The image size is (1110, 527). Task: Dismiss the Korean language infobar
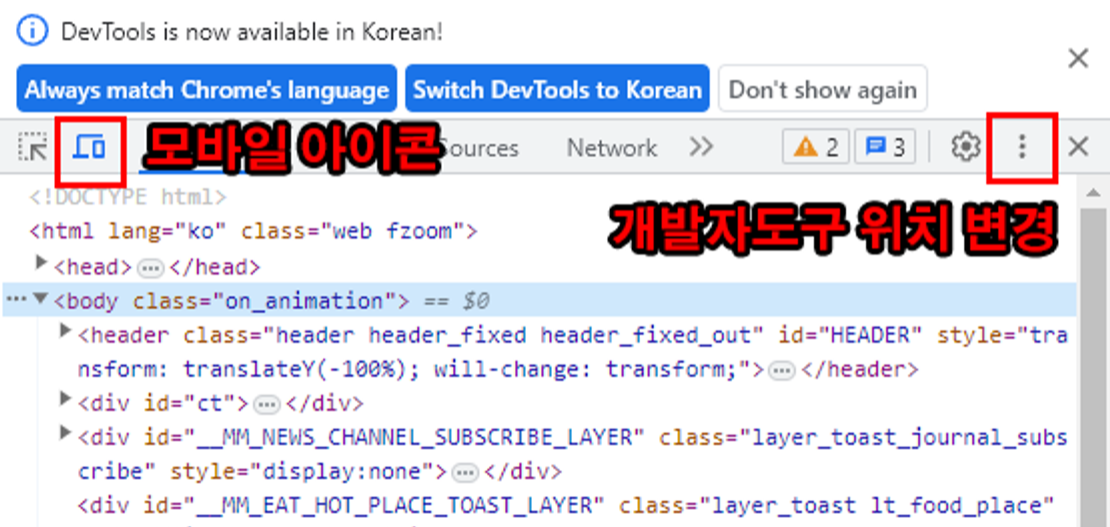[1078, 59]
